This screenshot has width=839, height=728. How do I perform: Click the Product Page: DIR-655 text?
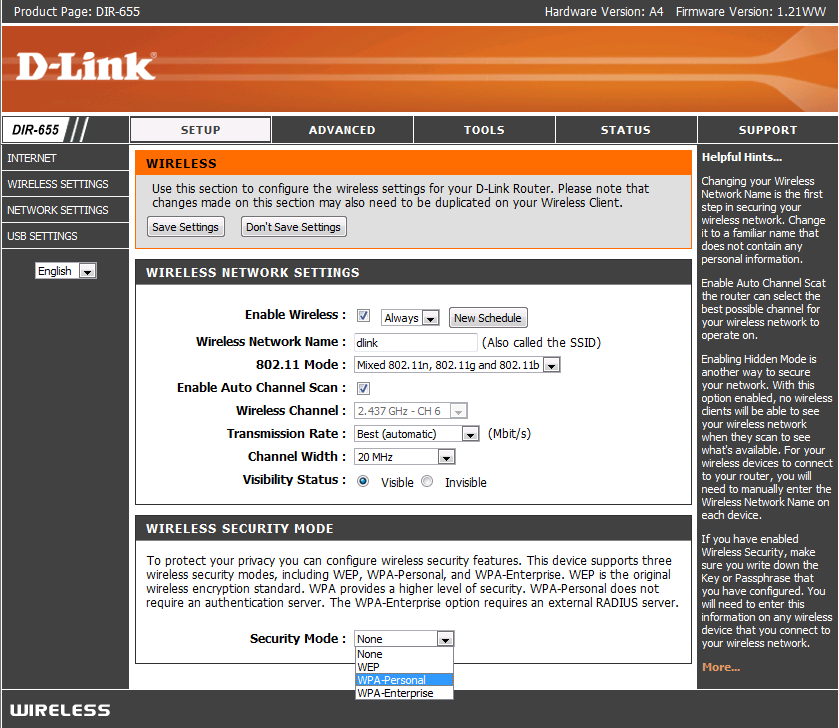[77, 12]
